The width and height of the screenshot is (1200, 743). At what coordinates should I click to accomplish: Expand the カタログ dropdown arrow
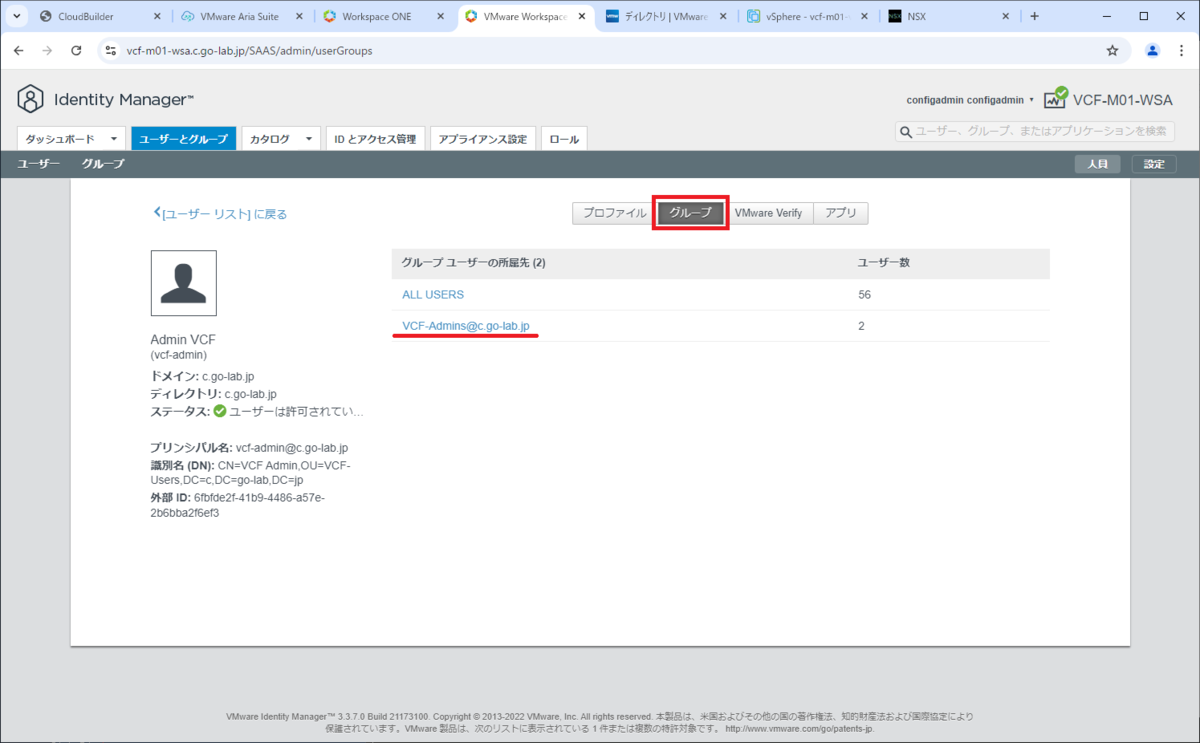pos(309,139)
